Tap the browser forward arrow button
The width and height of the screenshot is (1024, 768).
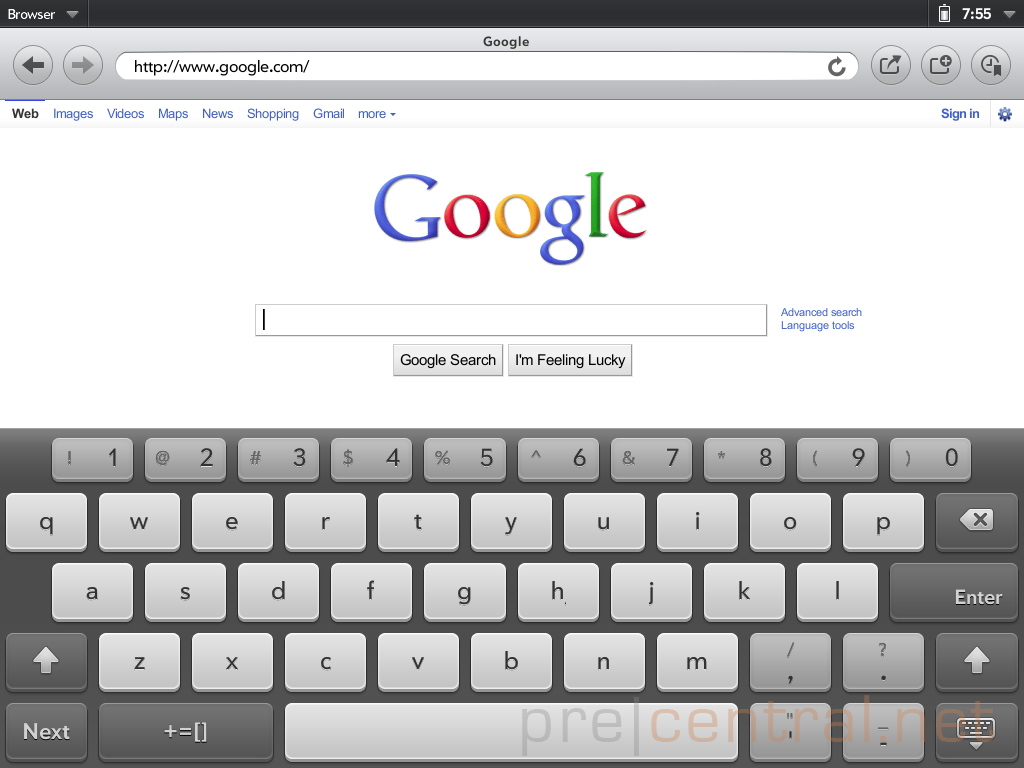click(83, 66)
